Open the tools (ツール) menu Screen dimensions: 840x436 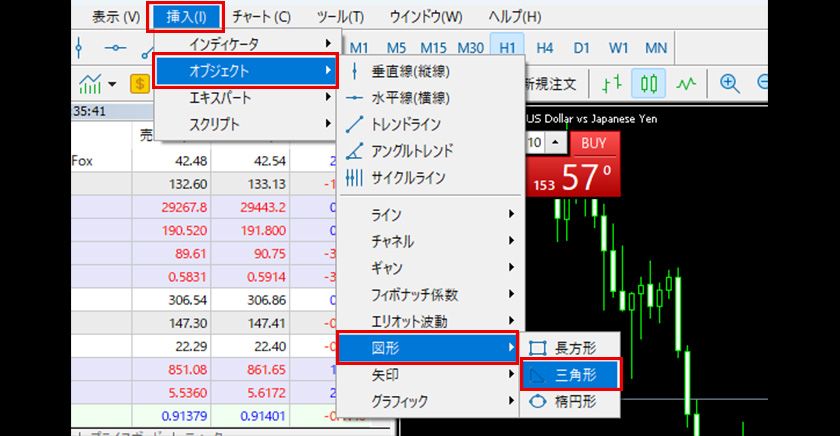pyautogui.click(x=340, y=17)
